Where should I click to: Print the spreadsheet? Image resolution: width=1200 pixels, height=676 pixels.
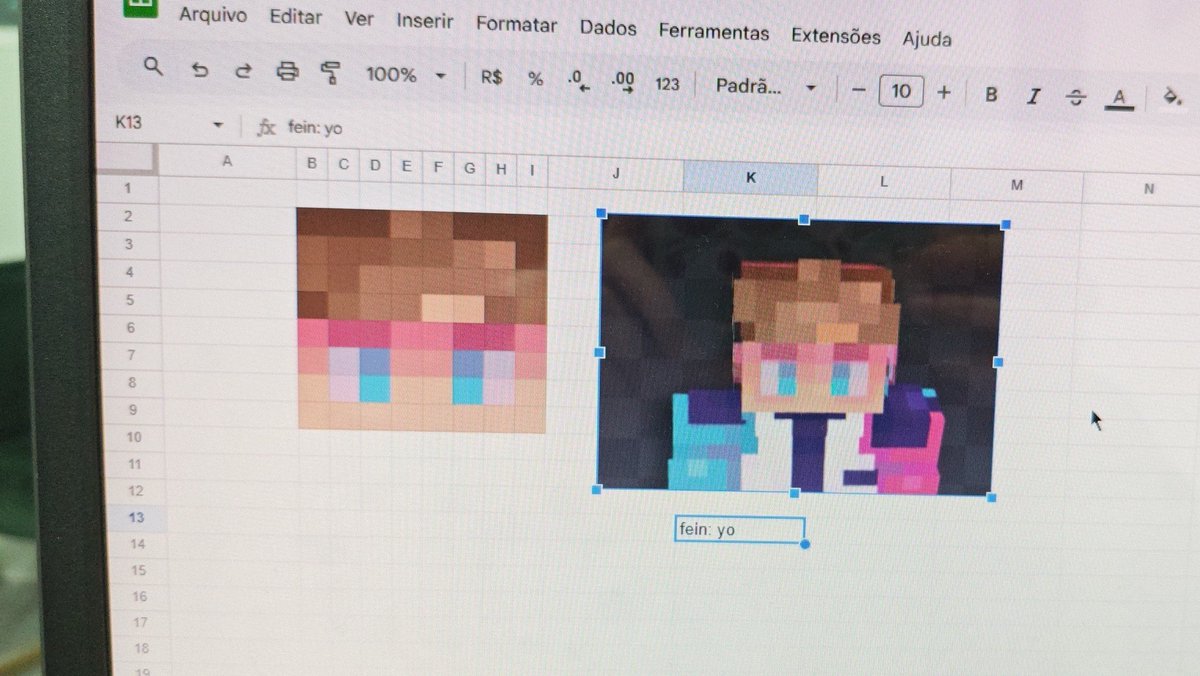click(x=288, y=71)
